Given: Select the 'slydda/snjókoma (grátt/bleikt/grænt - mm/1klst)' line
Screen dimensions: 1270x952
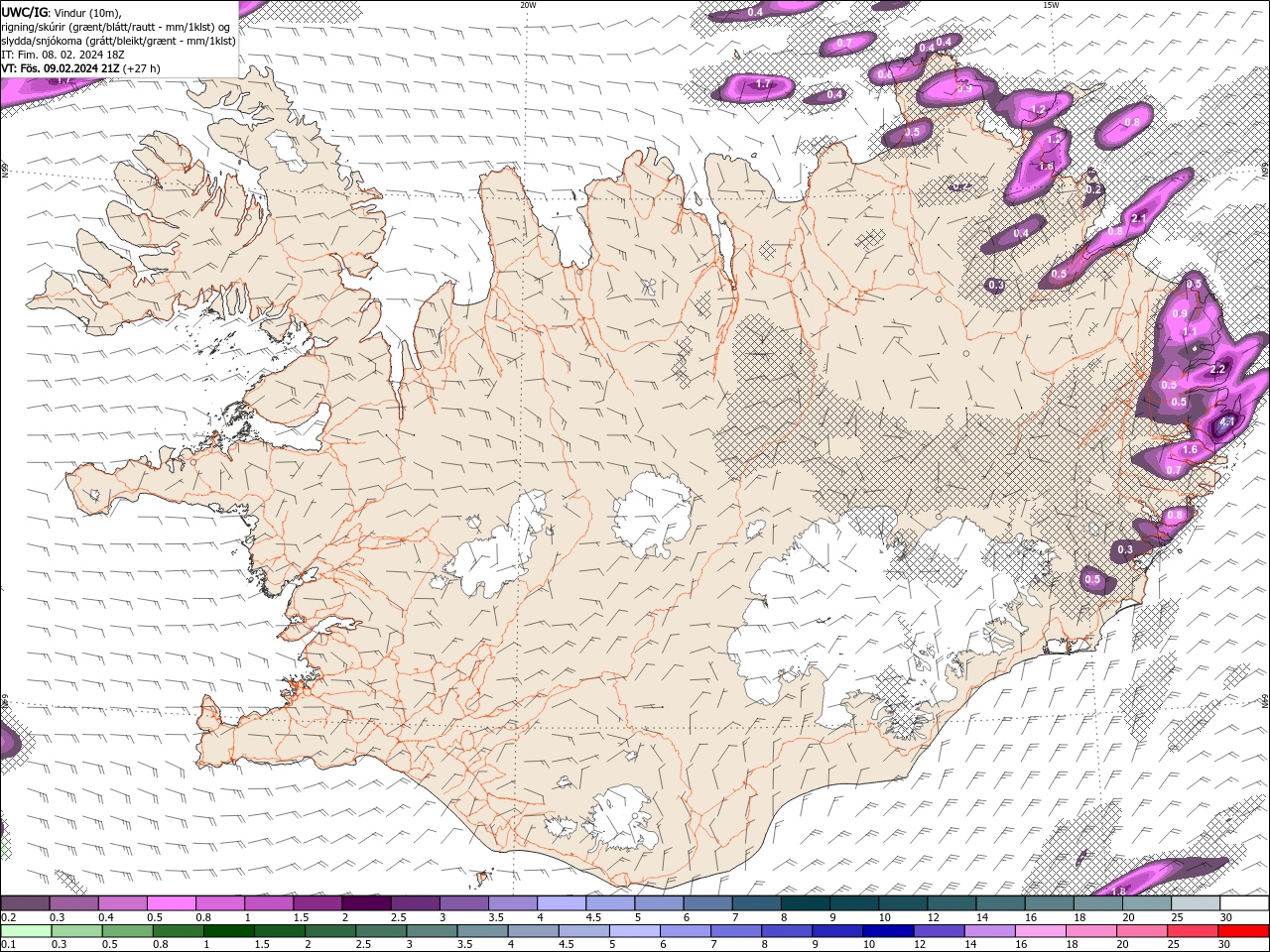Looking at the screenshot, I should tap(119, 41).
